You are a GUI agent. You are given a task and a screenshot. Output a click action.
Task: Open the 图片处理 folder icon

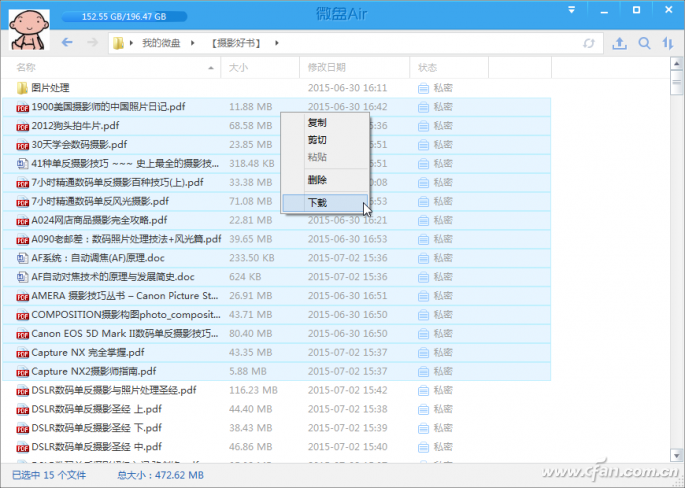point(22,88)
